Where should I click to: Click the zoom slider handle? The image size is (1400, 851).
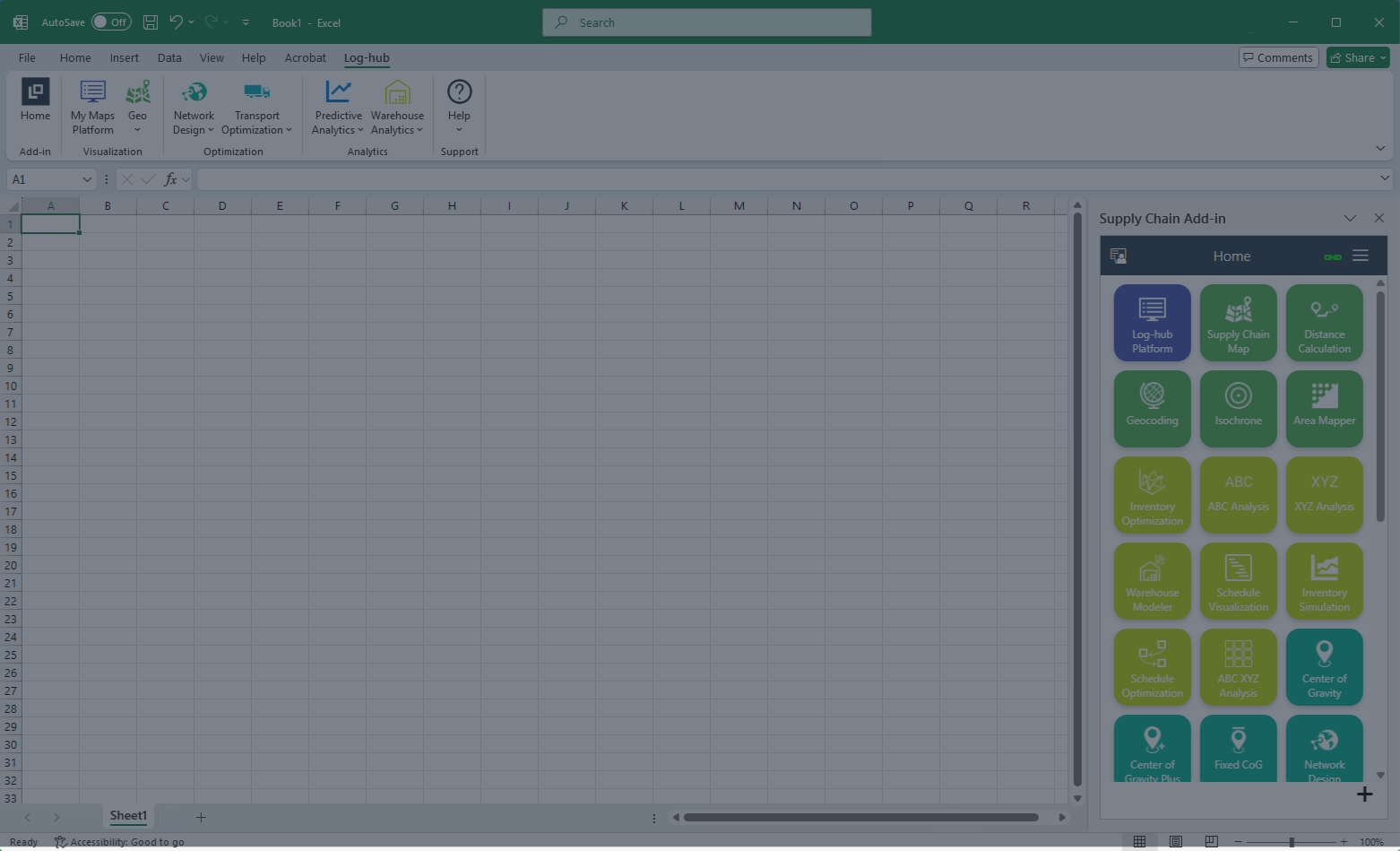pos(1292,842)
